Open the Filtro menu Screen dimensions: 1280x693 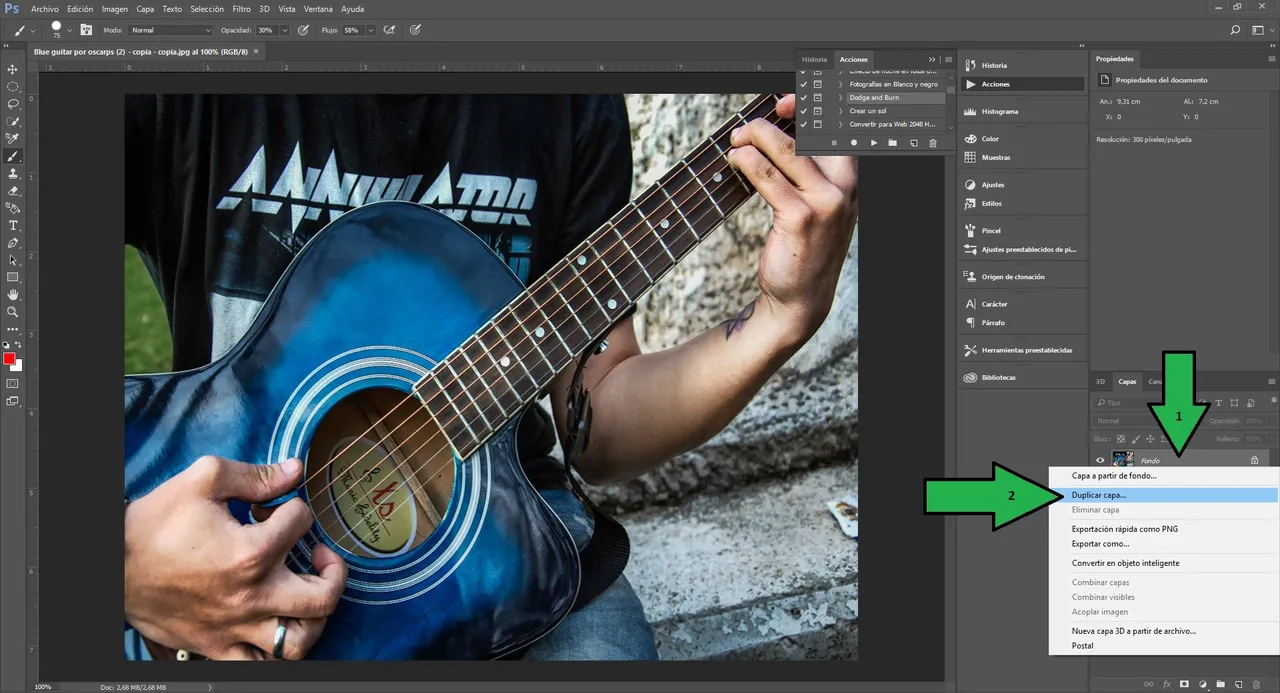pyautogui.click(x=241, y=9)
